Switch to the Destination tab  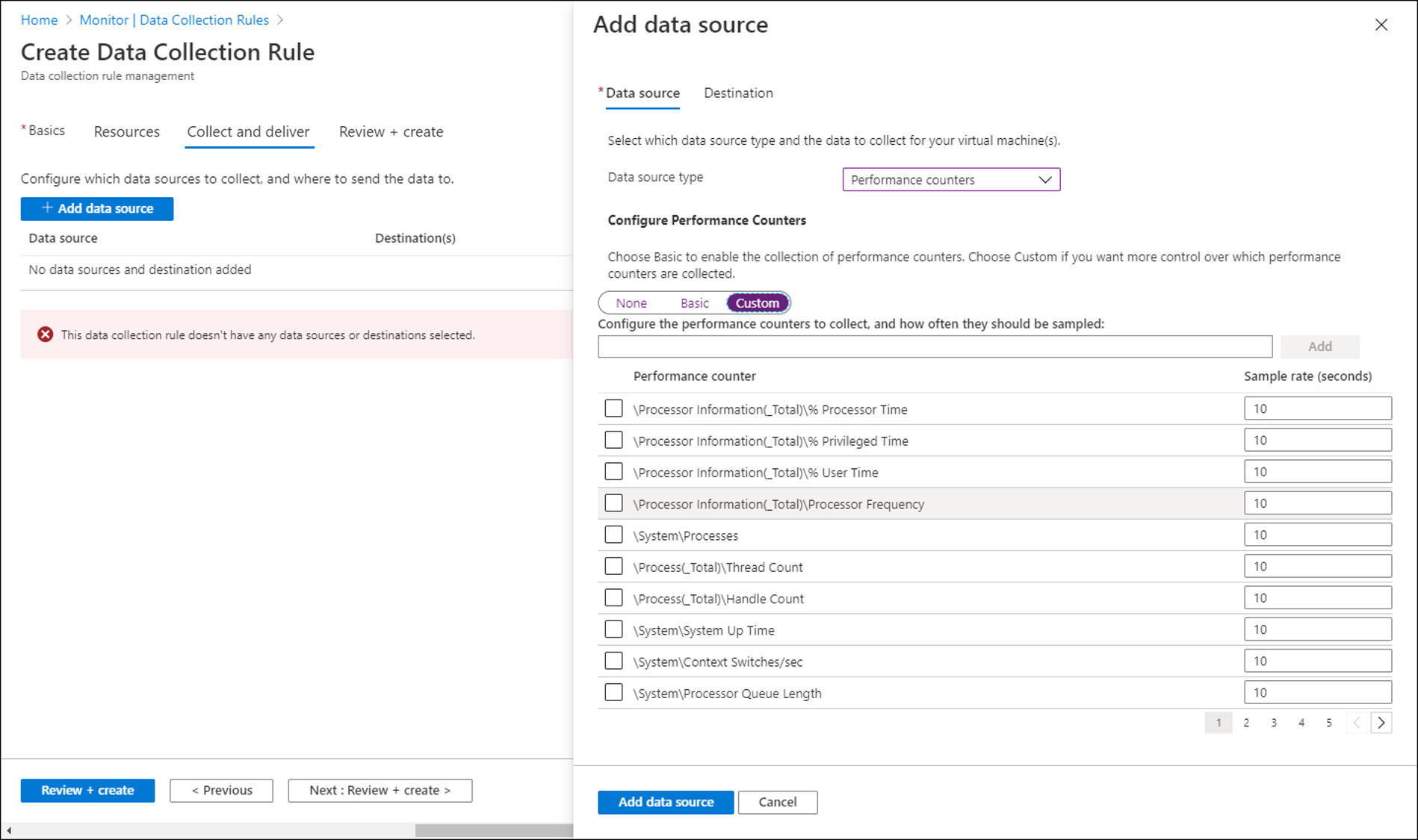(738, 93)
